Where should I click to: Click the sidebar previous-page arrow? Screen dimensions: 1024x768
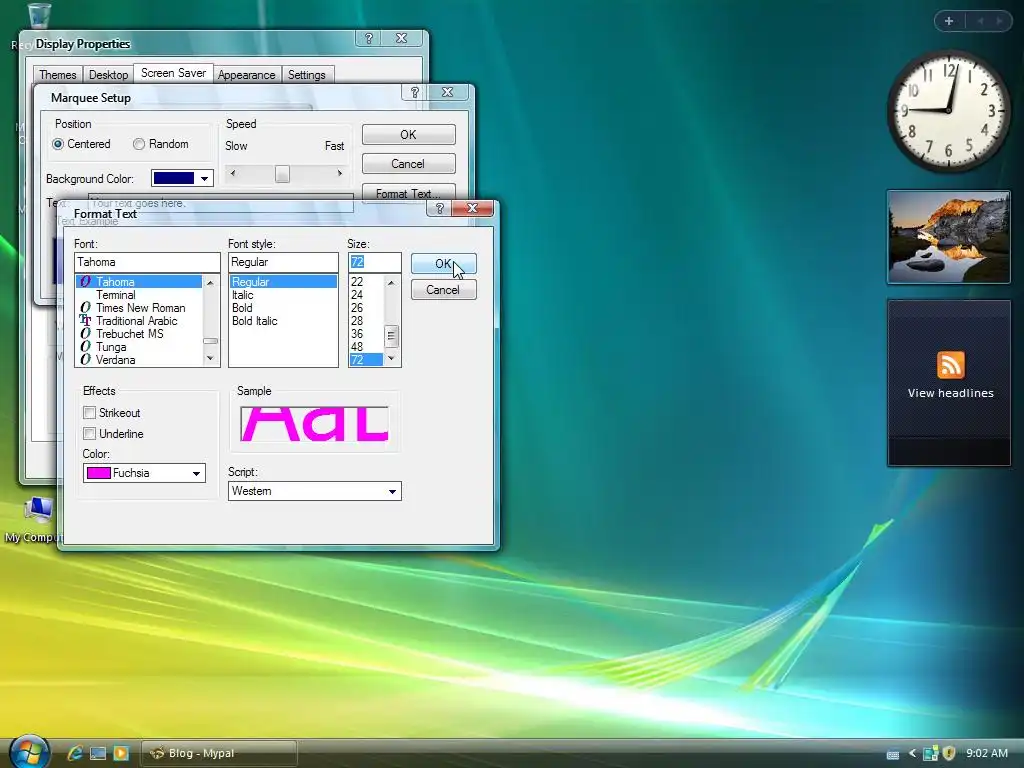pyautogui.click(x=980, y=21)
